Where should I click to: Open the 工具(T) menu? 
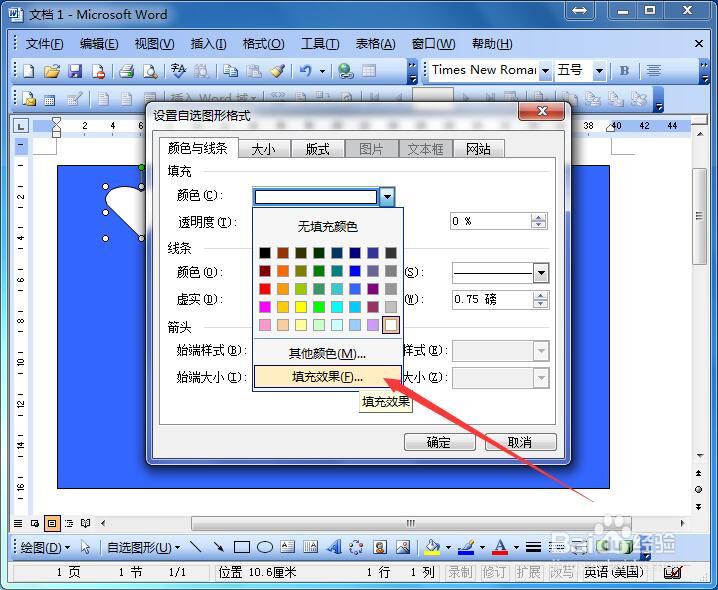tap(320, 44)
